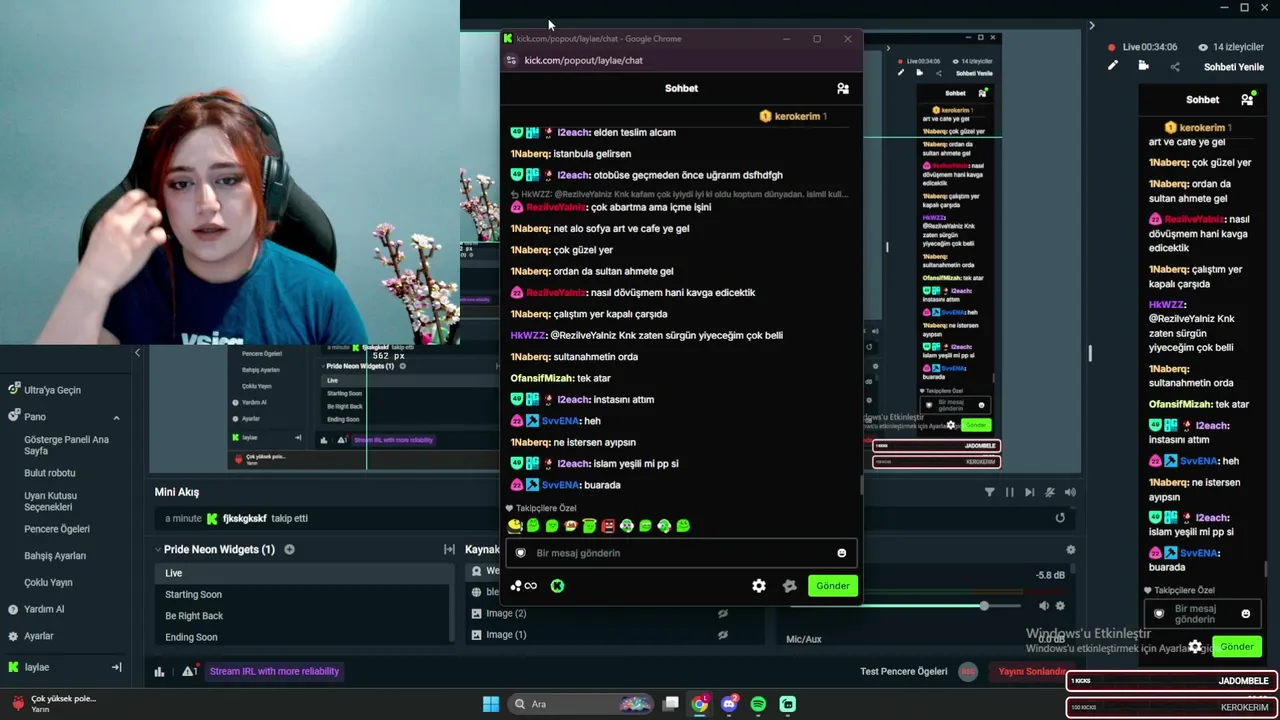Screen dimensions: 1280x720
Task: Open Discord from the taskbar
Action: [729, 704]
